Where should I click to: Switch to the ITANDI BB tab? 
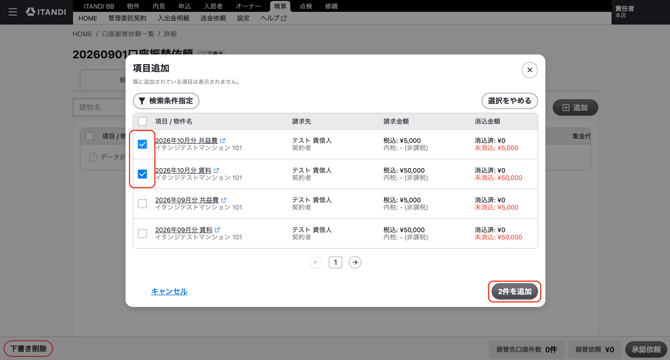coord(99,6)
